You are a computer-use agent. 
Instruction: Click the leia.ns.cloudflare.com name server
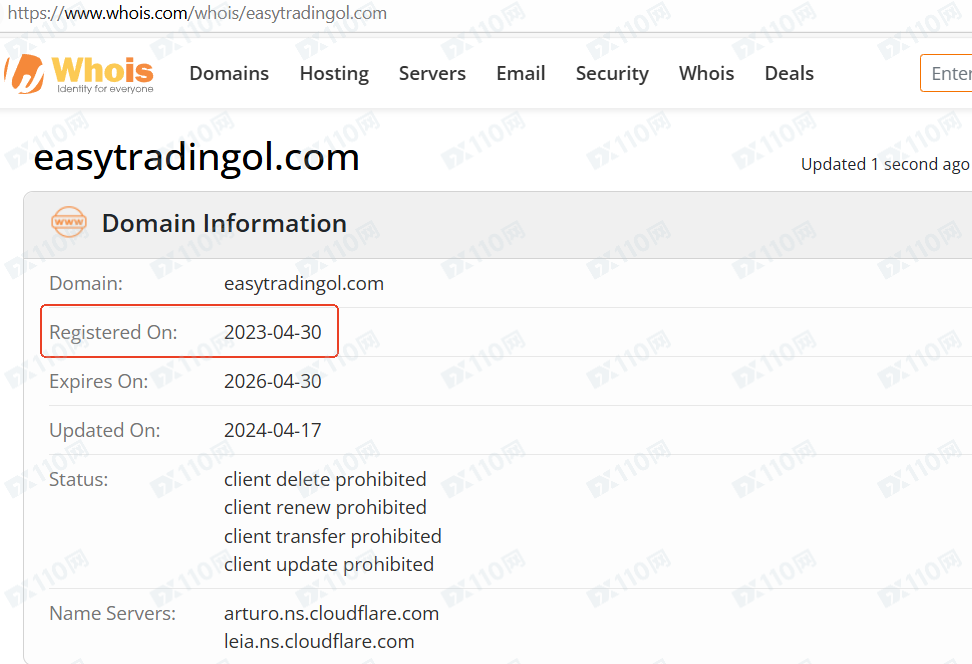pyautogui.click(x=319, y=641)
